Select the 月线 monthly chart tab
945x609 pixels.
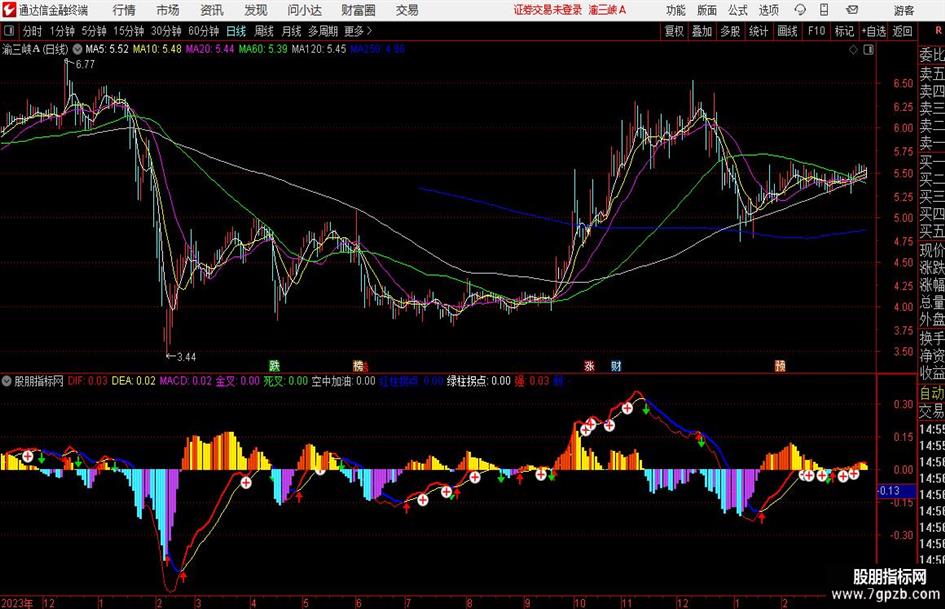(291, 31)
